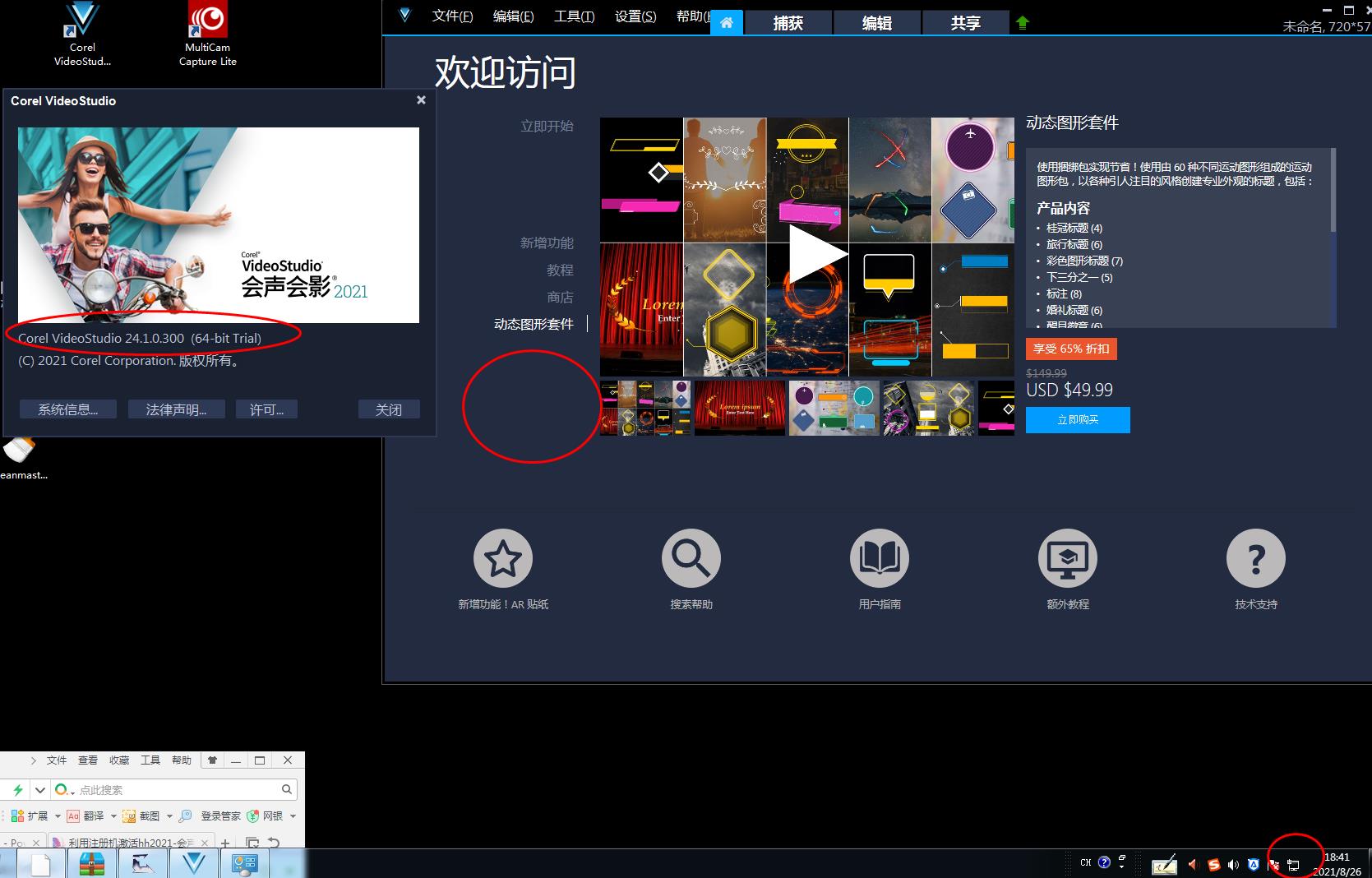Expand the 扩展 dropdown arrow
This screenshot has height=878, width=1372.
(x=58, y=816)
